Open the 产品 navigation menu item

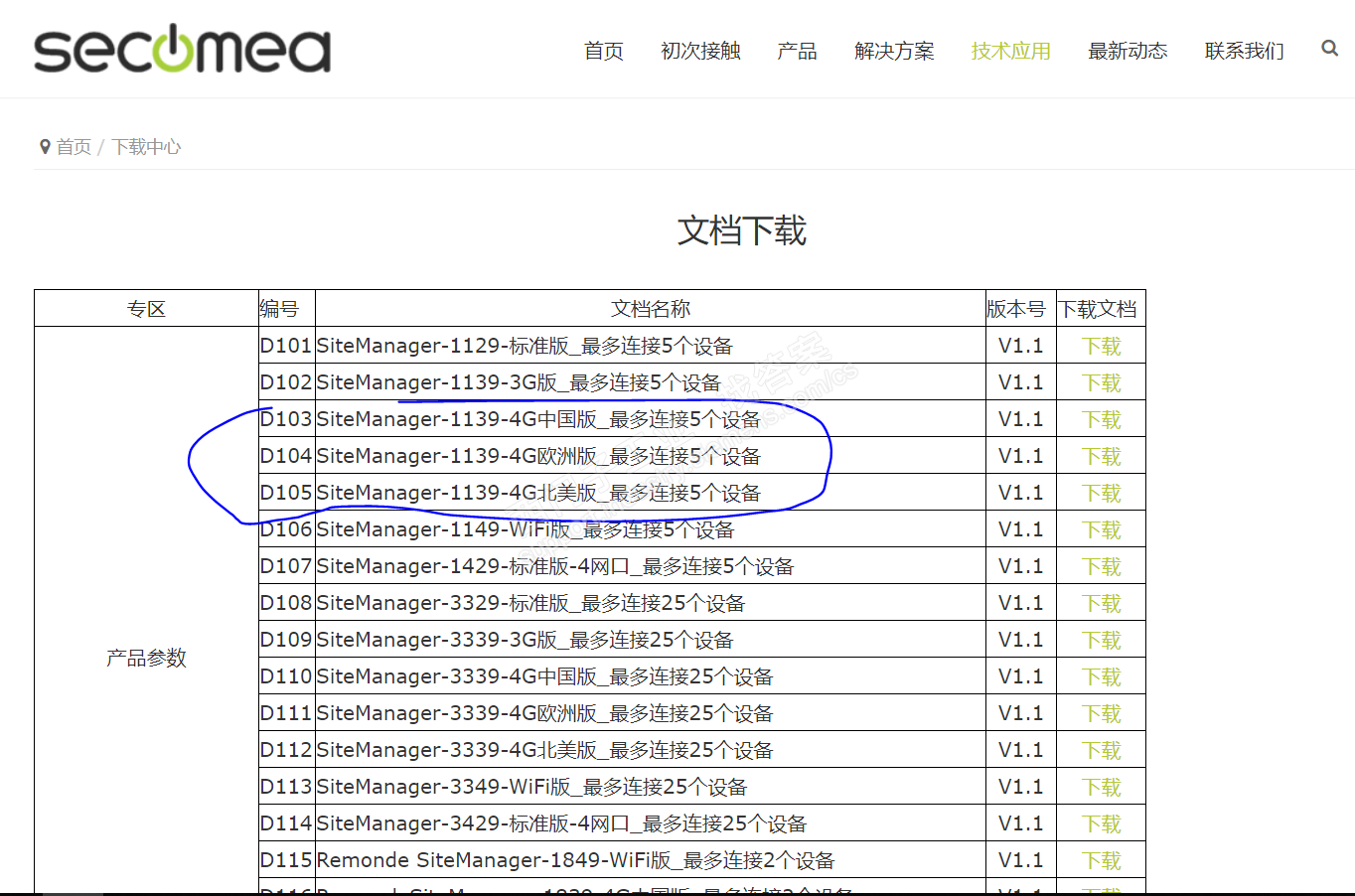click(x=797, y=51)
